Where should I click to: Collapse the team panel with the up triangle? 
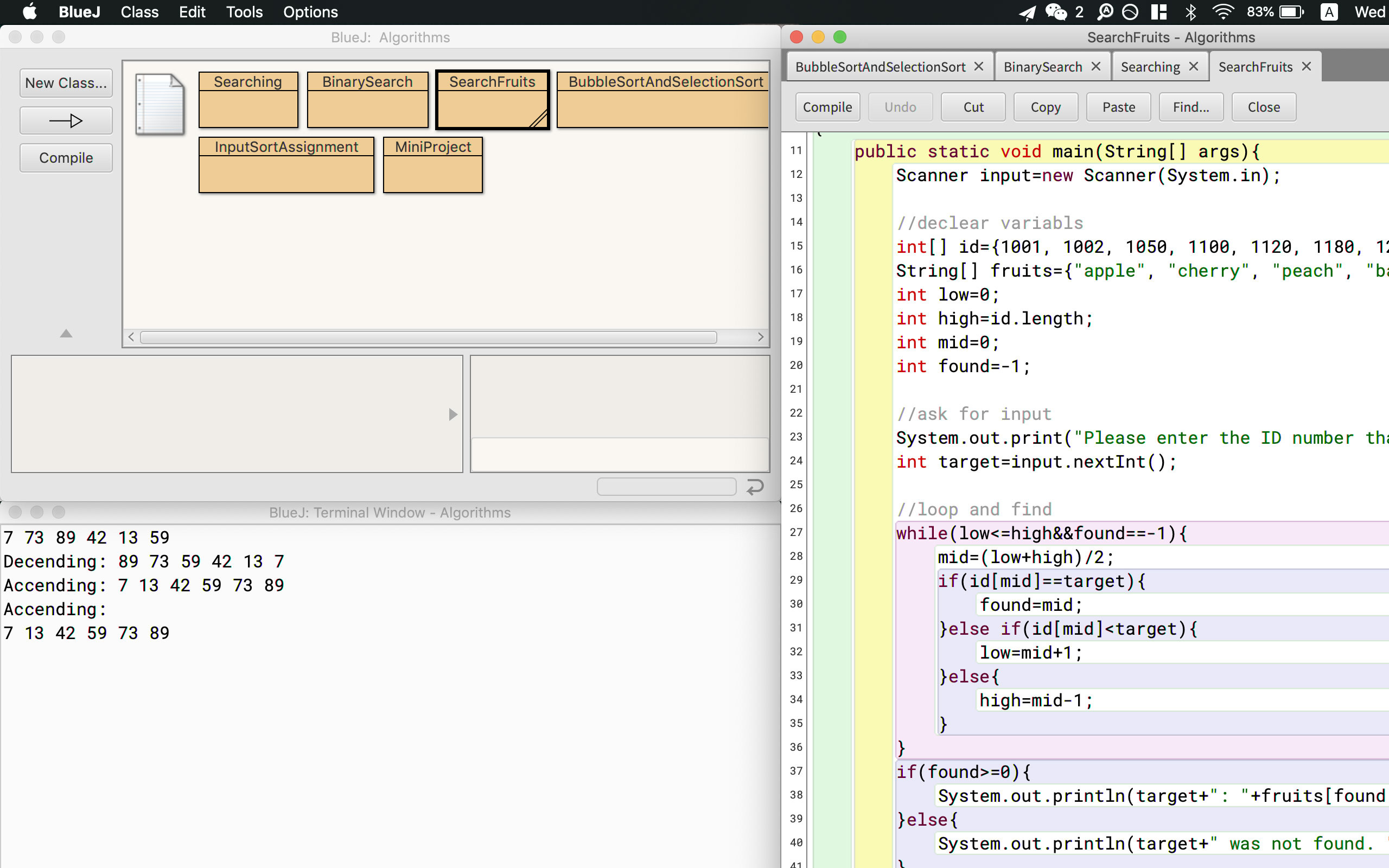(66, 334)
